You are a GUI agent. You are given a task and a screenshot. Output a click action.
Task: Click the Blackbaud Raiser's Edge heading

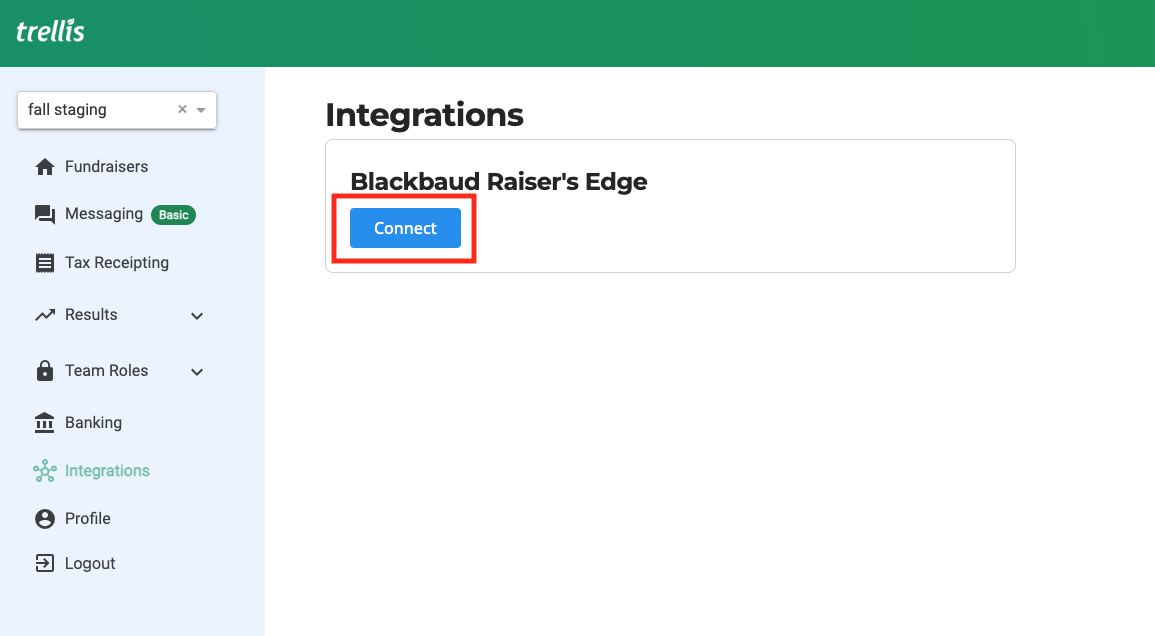[x=499, y=181]
